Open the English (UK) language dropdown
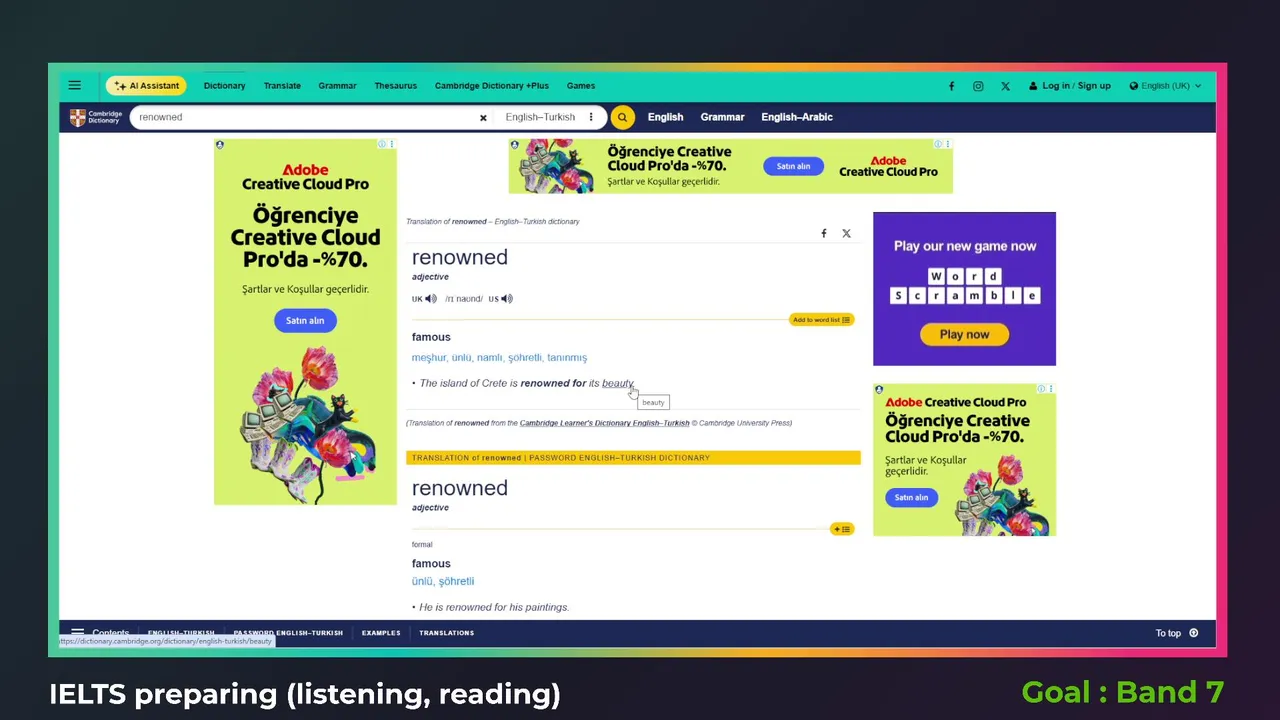This screenshot has width=1280, height=720. point(1165,86)
